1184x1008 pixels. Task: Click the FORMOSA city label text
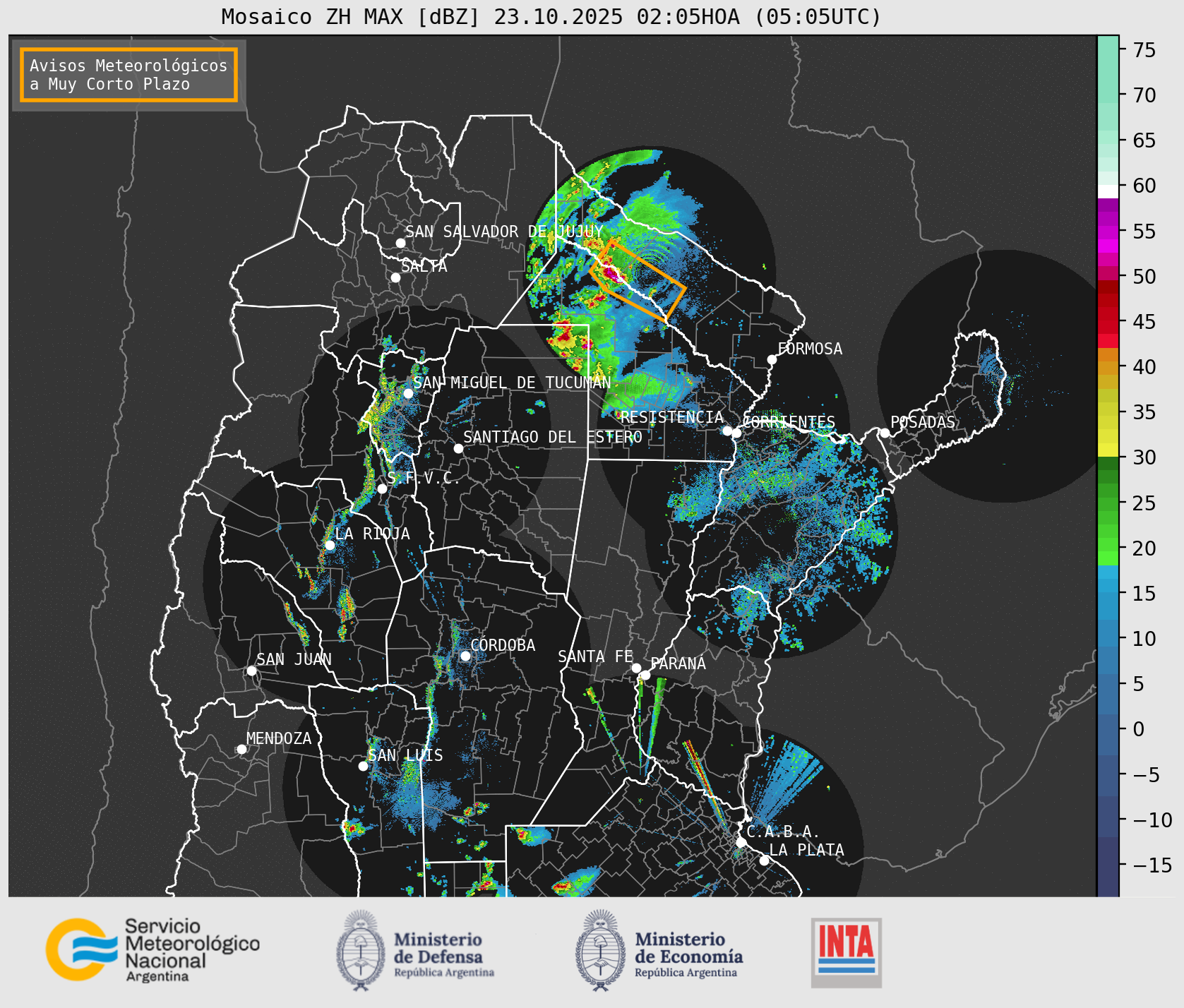(x=810, y=349)
